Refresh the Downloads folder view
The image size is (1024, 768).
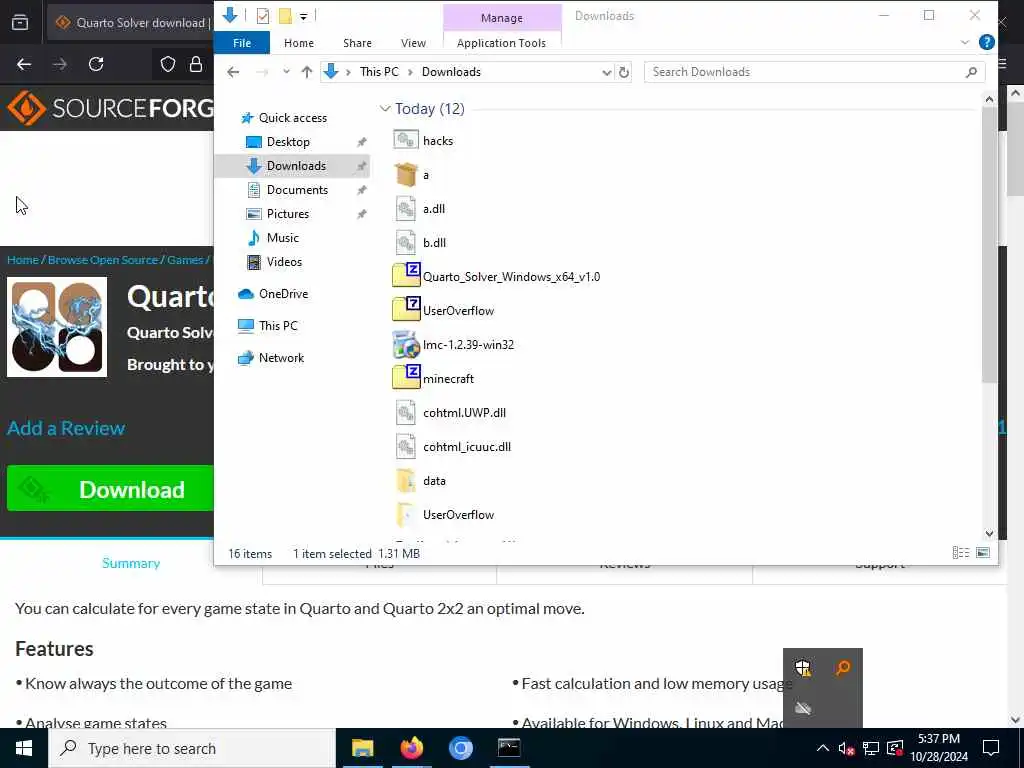point(624,72)
